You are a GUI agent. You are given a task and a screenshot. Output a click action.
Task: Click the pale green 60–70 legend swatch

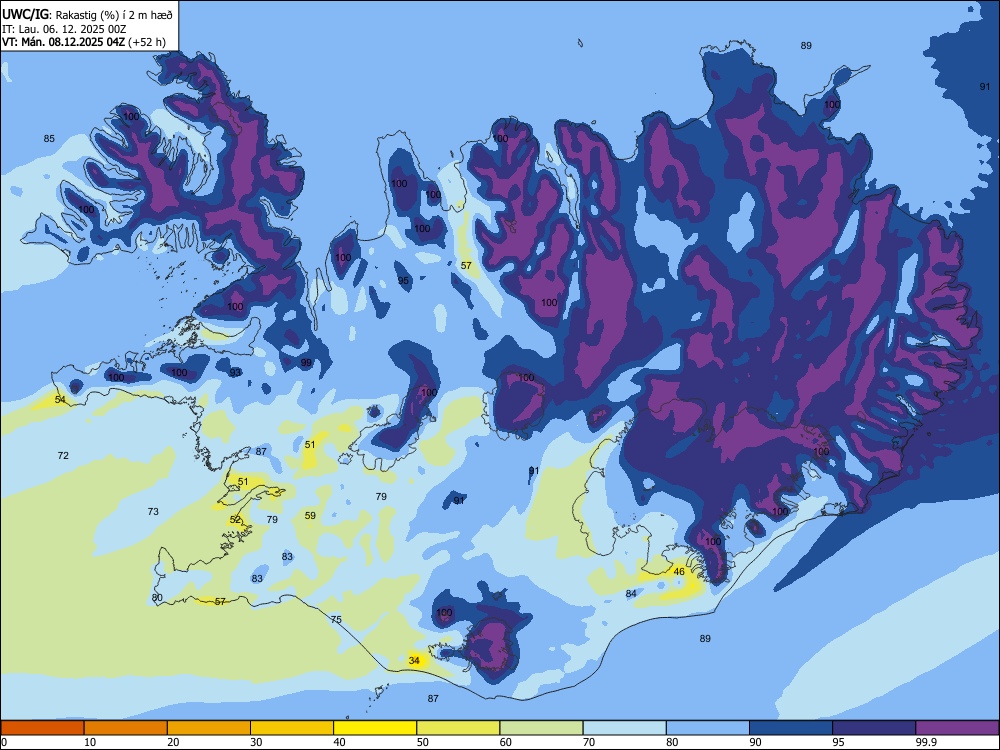pyautogui.click(x=541, y=728)
